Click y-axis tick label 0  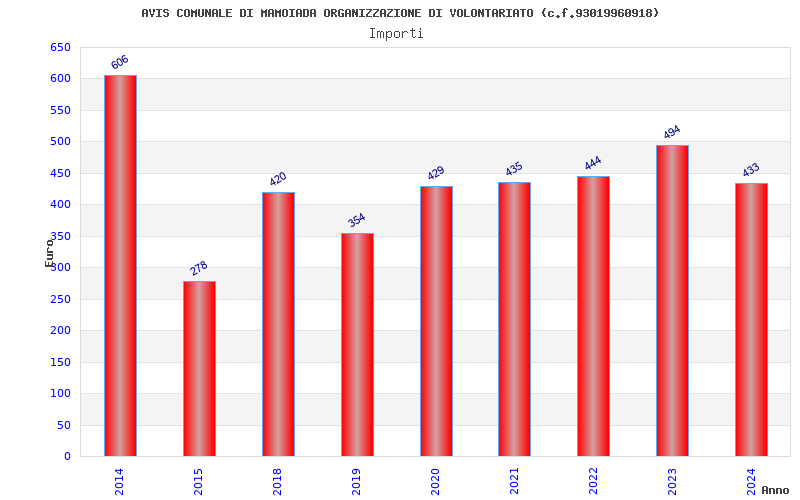(x=67, y=457)
